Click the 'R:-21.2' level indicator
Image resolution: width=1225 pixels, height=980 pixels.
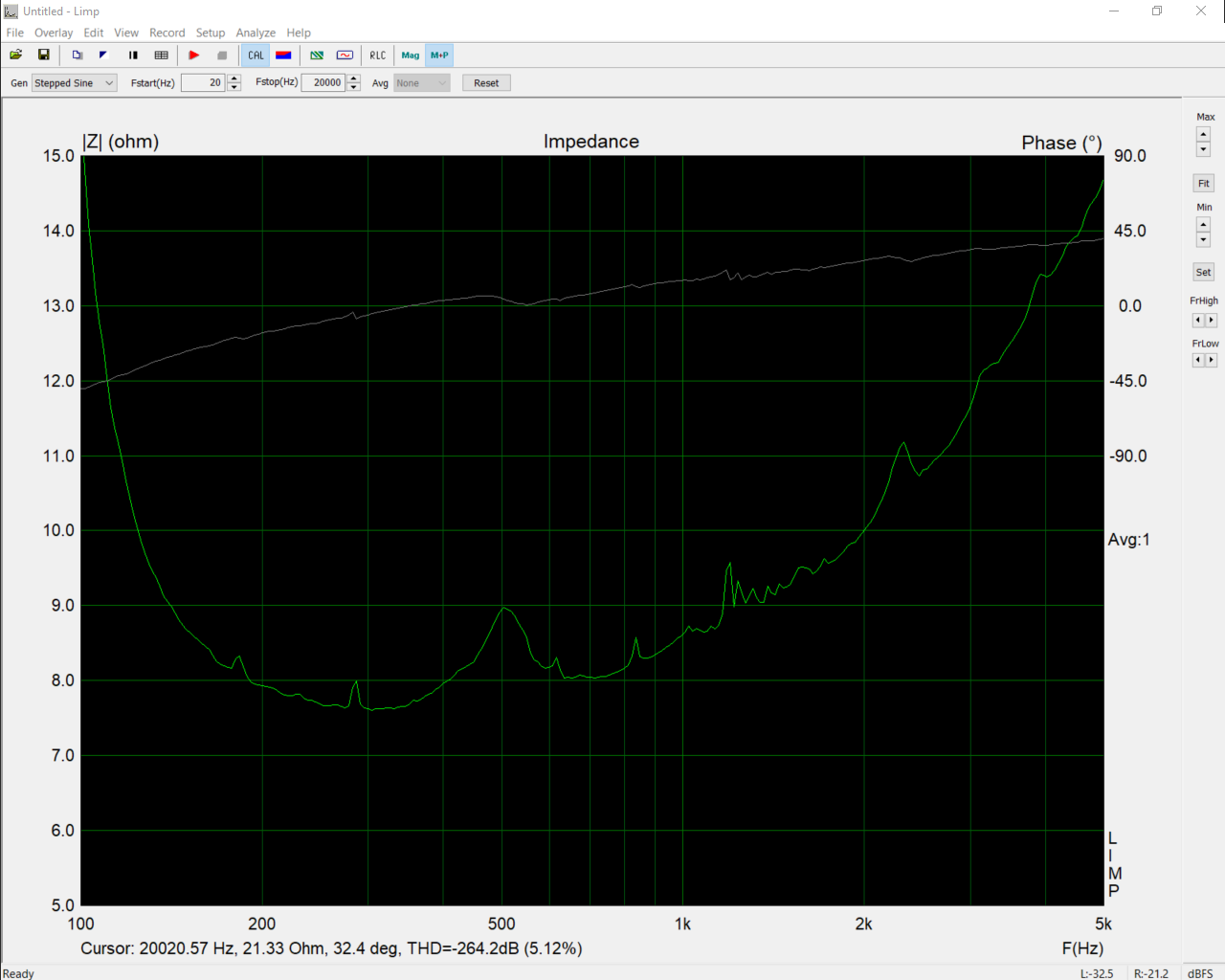pyautogui.click(x=1151, y=973)
